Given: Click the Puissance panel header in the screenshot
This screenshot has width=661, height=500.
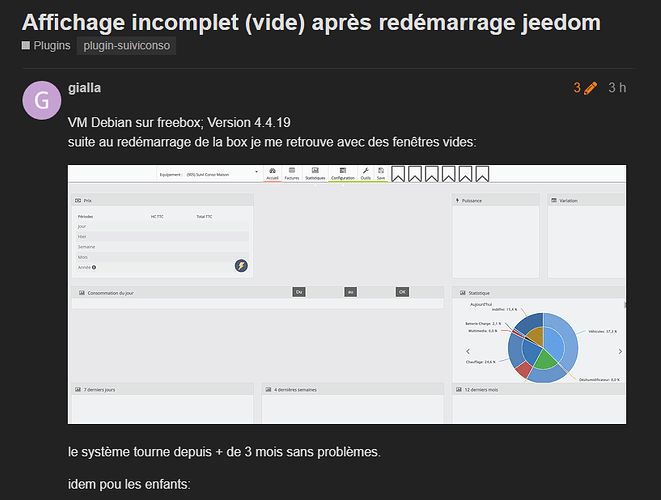Looking at the screenshot, I should (496, 200).
